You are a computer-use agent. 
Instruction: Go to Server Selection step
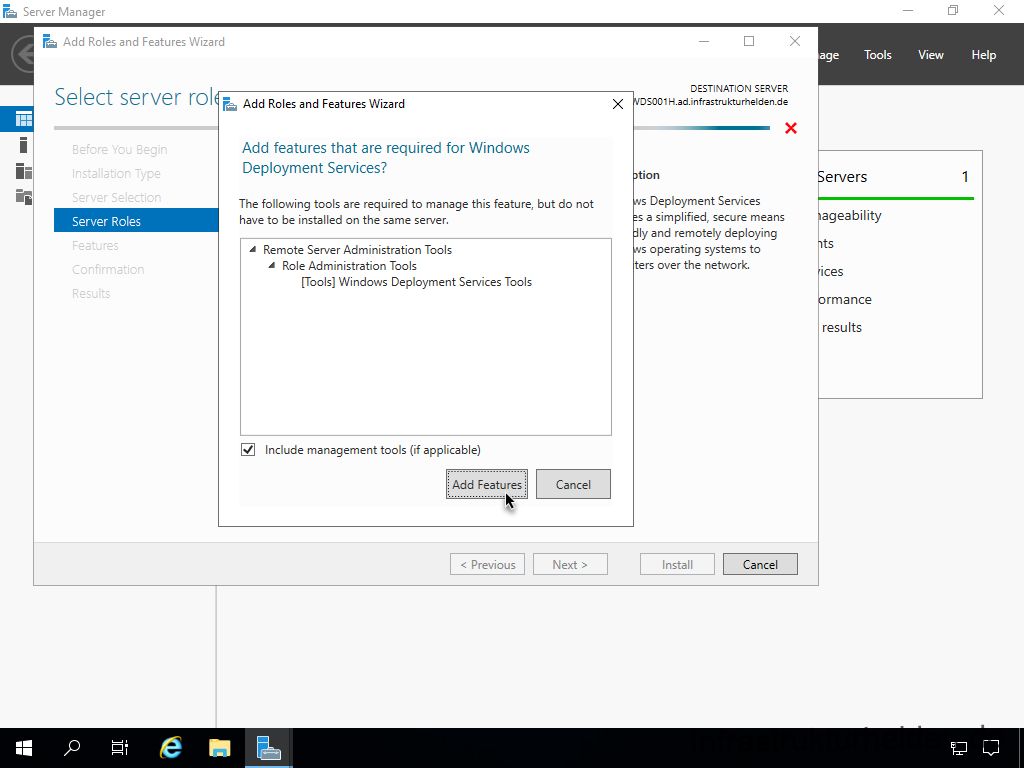coord(116,197)
